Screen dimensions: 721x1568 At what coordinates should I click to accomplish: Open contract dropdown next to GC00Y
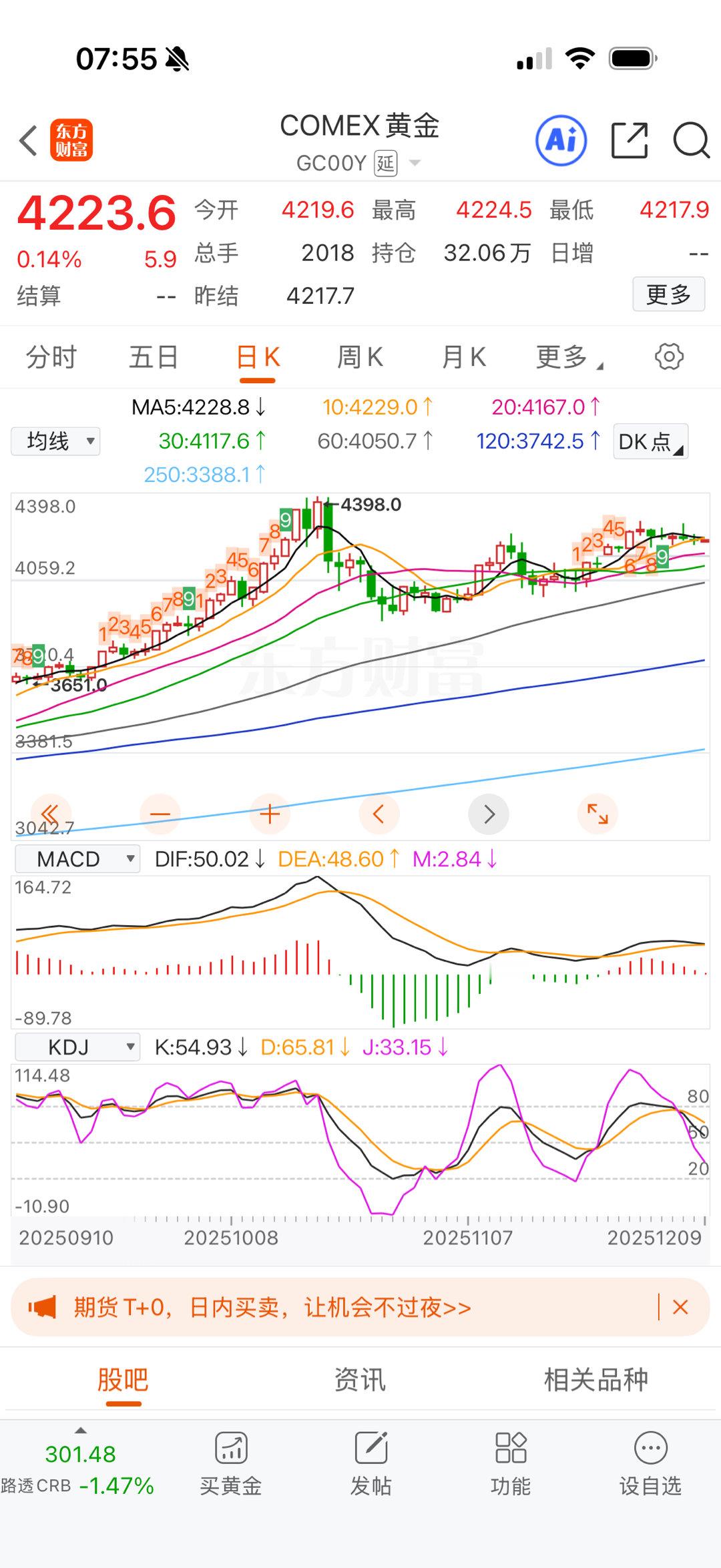pos(415,162)
